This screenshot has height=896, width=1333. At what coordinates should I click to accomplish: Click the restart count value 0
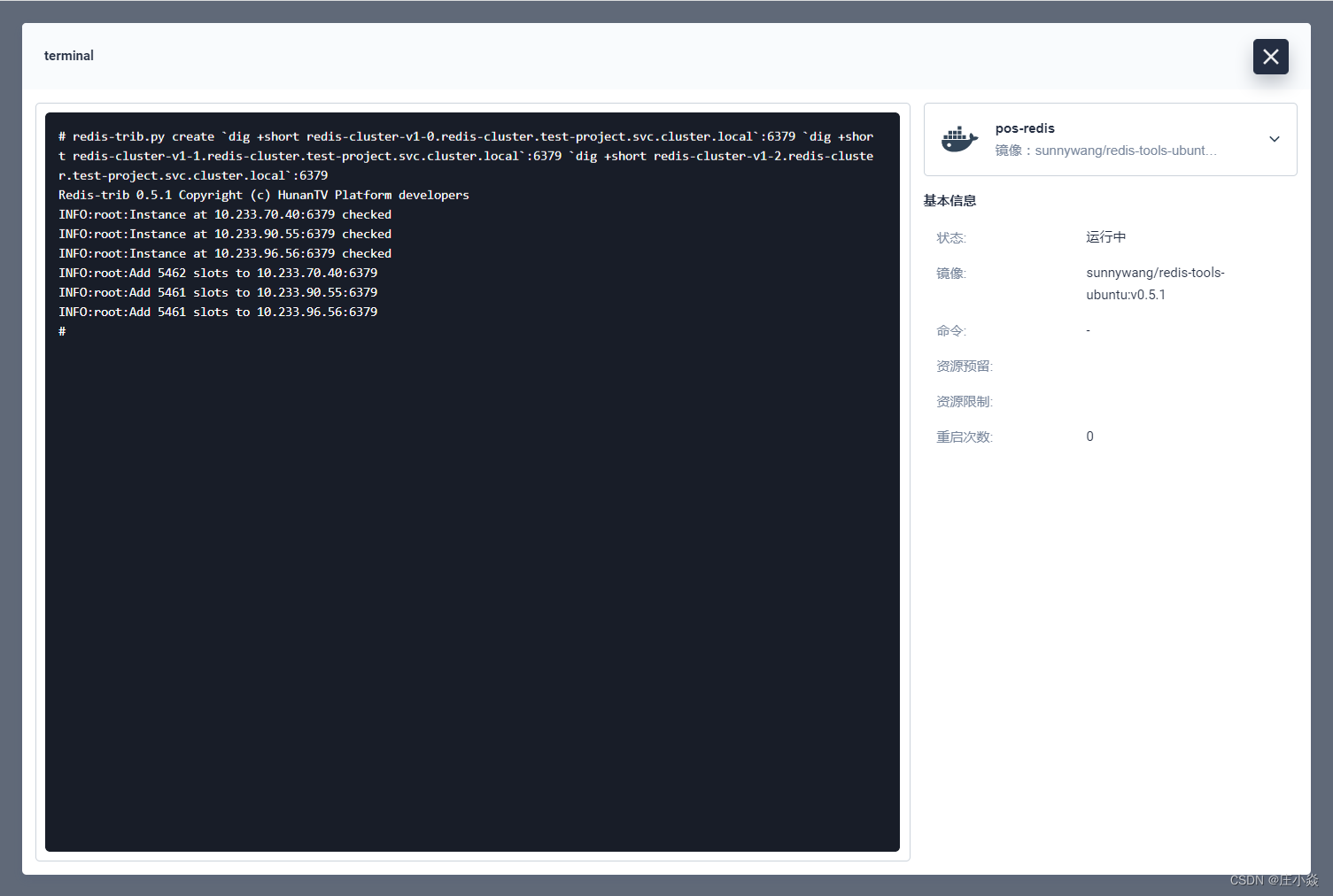click(1089, 436)
